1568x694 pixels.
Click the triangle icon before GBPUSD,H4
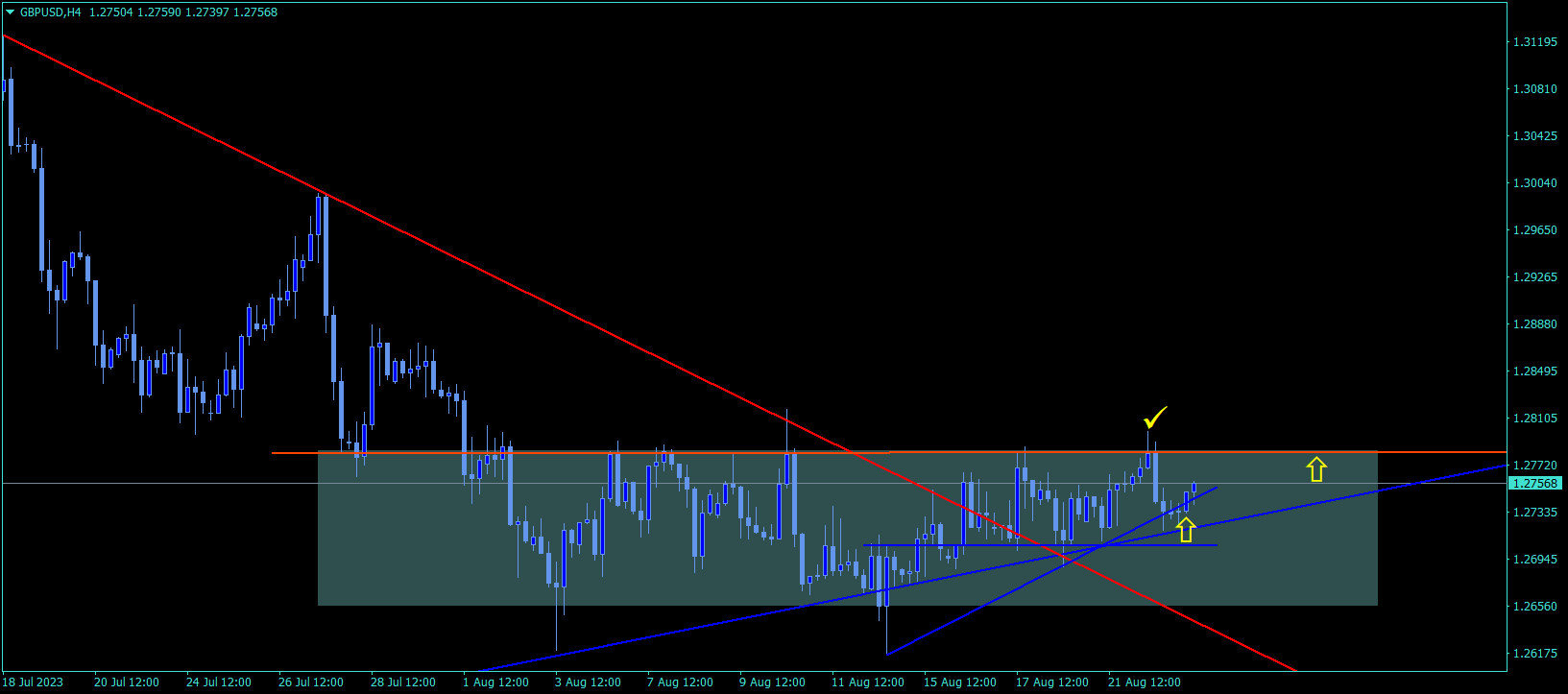(x=11, y=12)
